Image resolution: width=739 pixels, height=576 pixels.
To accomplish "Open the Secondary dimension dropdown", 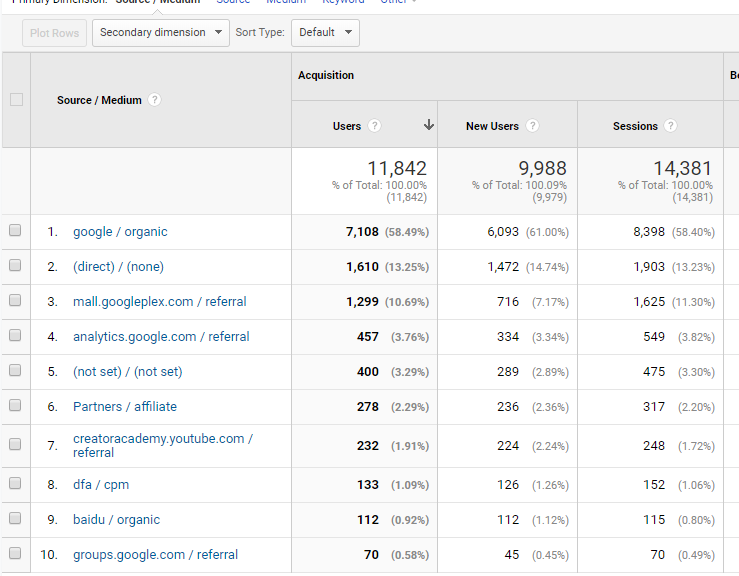I will 161,33.
